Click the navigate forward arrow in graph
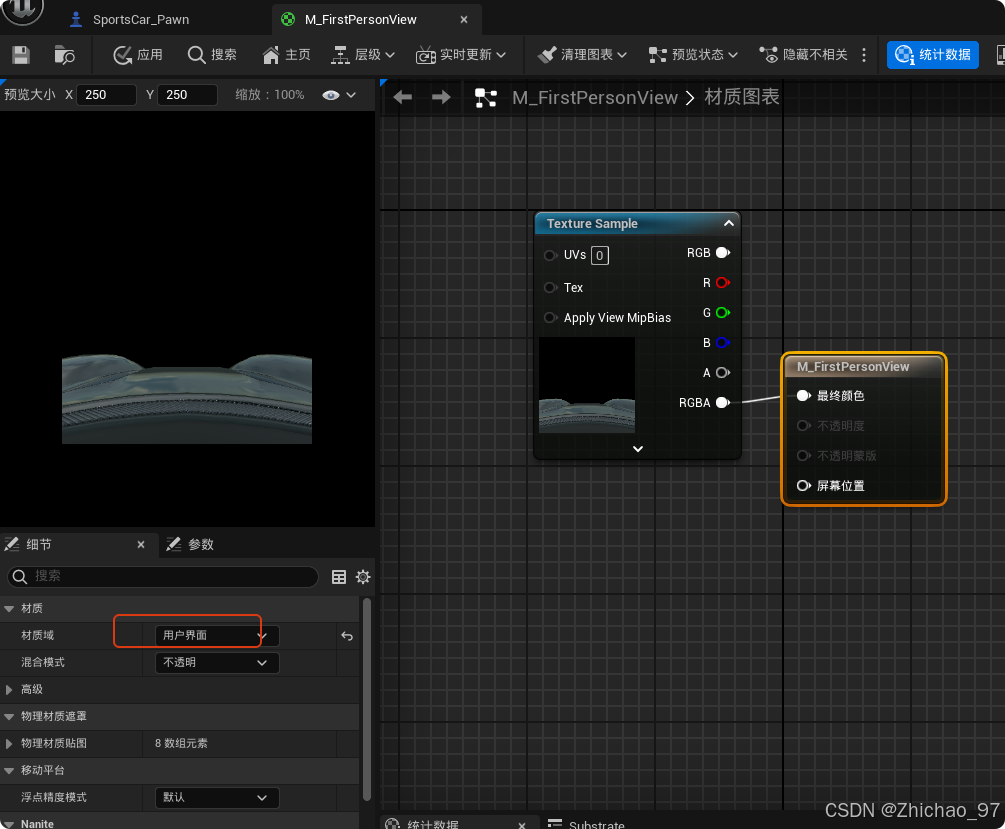This screenshot has width=1005, height=829. 441,97
